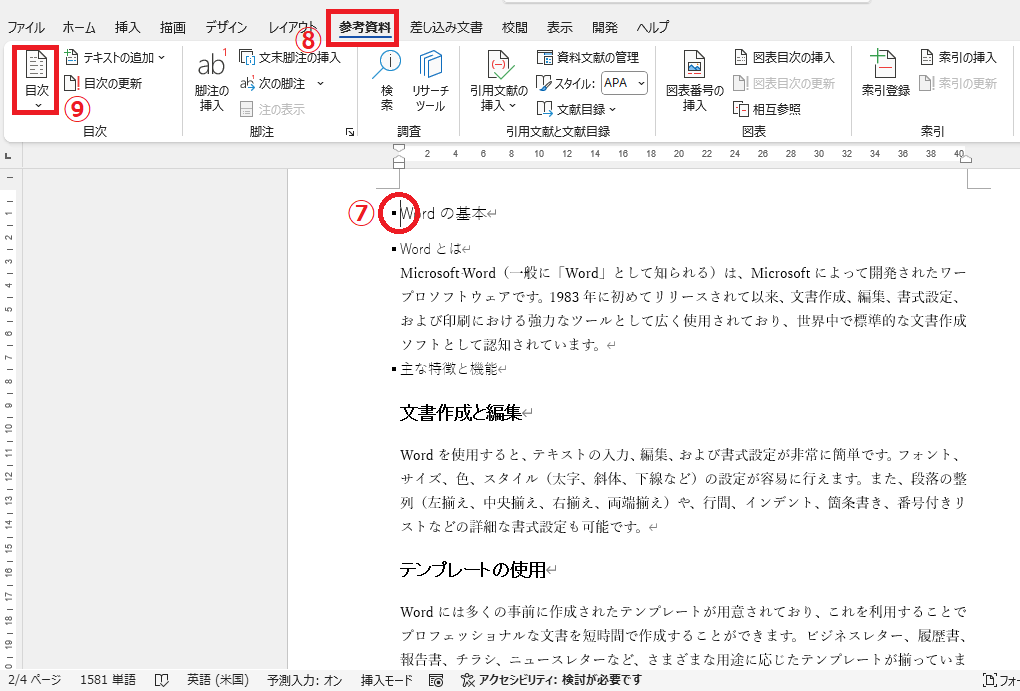The image size is (1020, 691).
Task: Expand the 文献目録 dropdown arrow
Action: click(x=613, y=109)
